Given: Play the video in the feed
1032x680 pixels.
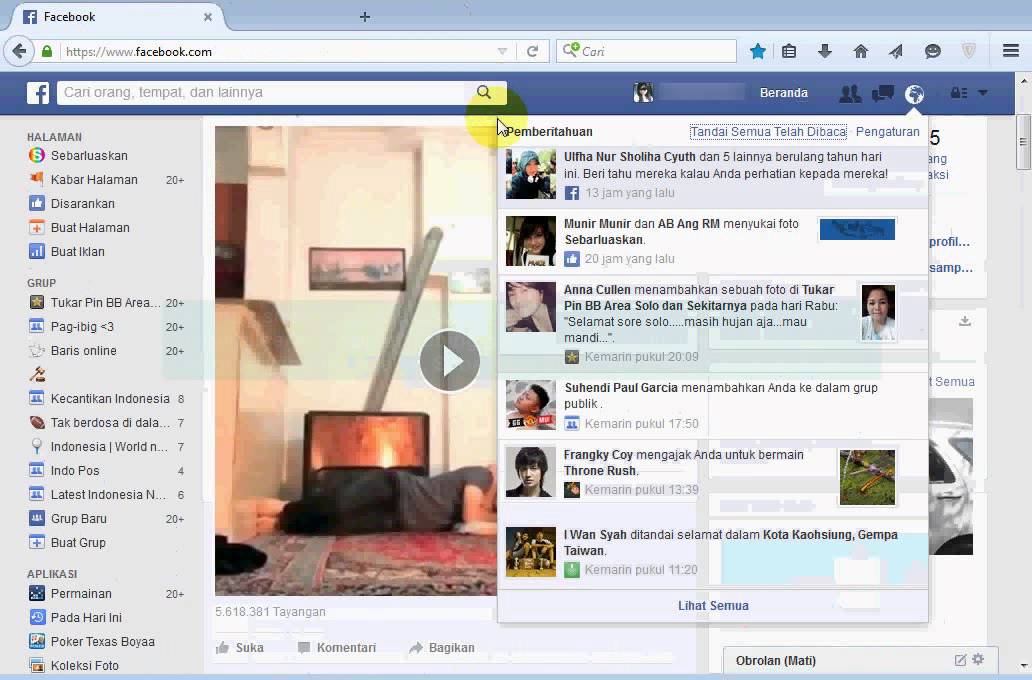Looking at the screenshot, I should 450,361.
